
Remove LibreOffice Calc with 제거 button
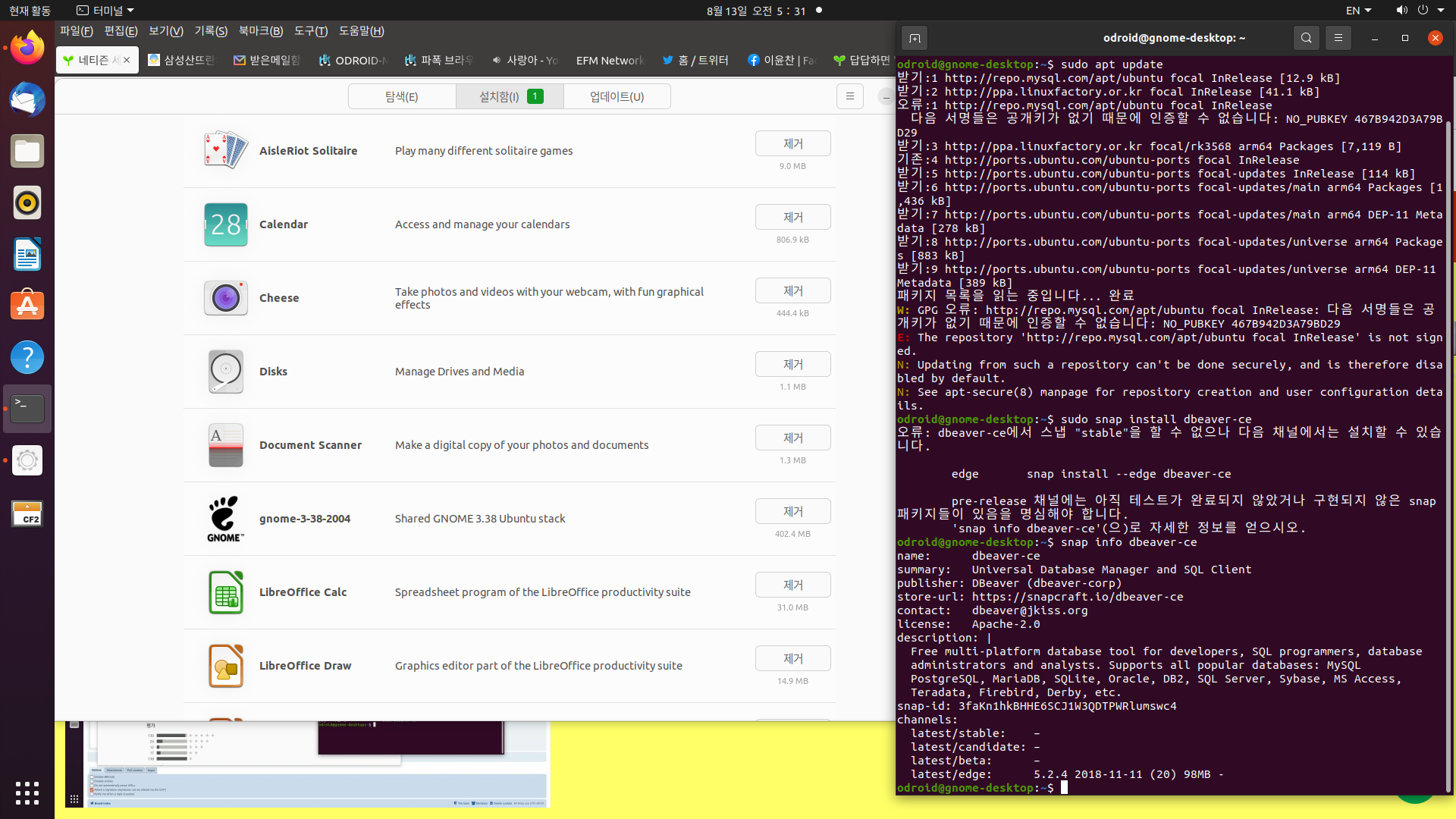point(792,585)
